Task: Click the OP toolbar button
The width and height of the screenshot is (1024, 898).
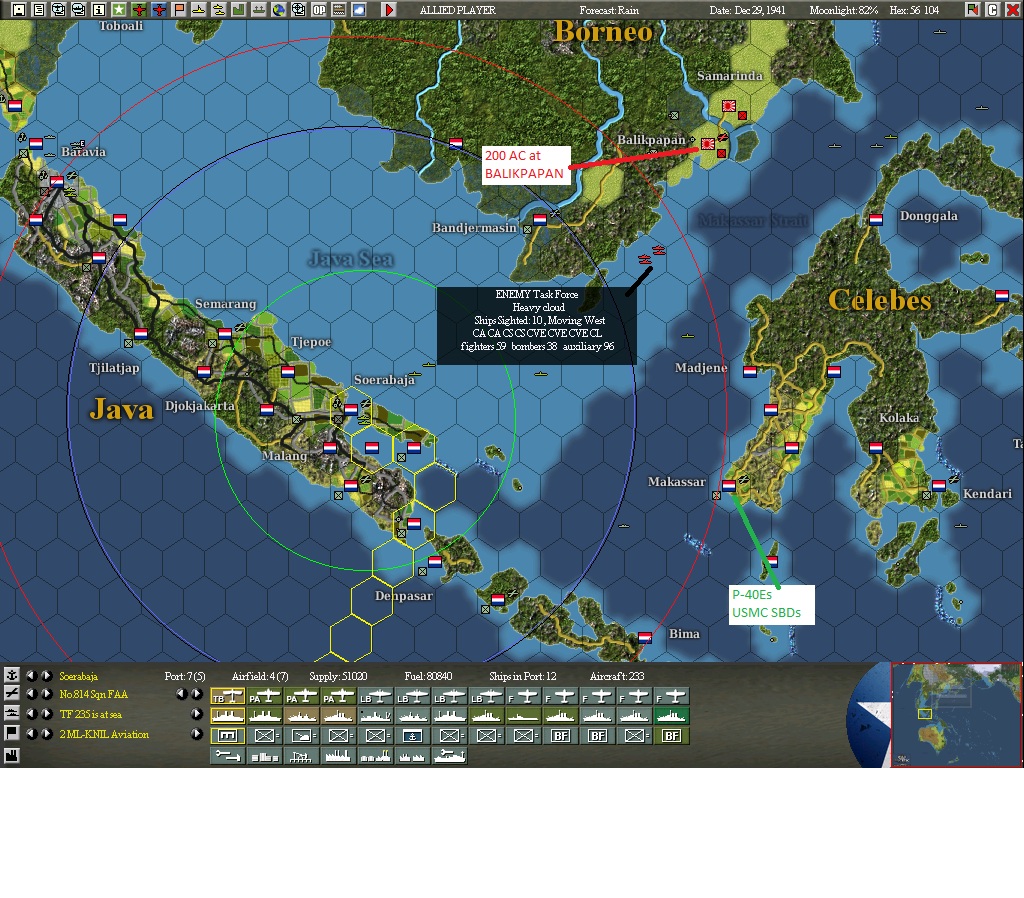Action: click(x=319, y=10)
